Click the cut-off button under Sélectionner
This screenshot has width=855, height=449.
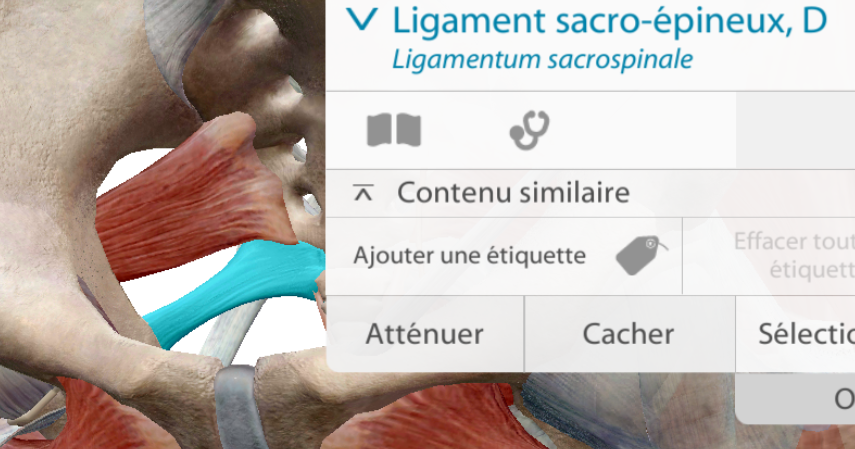(796, 399)
